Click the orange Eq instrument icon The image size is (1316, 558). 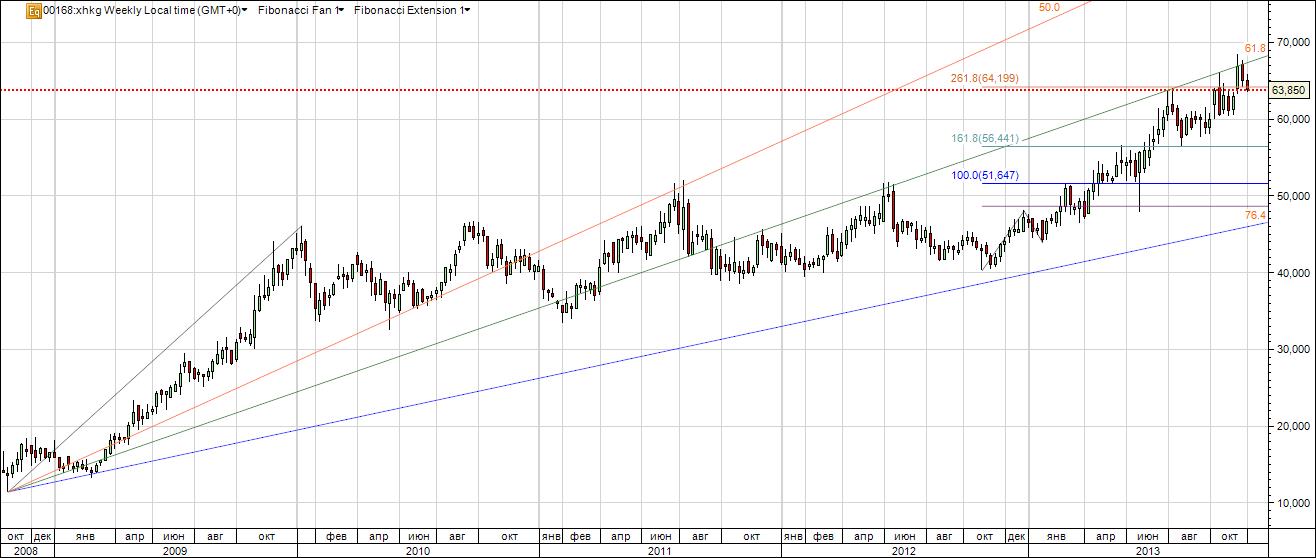tap(33, 10)
